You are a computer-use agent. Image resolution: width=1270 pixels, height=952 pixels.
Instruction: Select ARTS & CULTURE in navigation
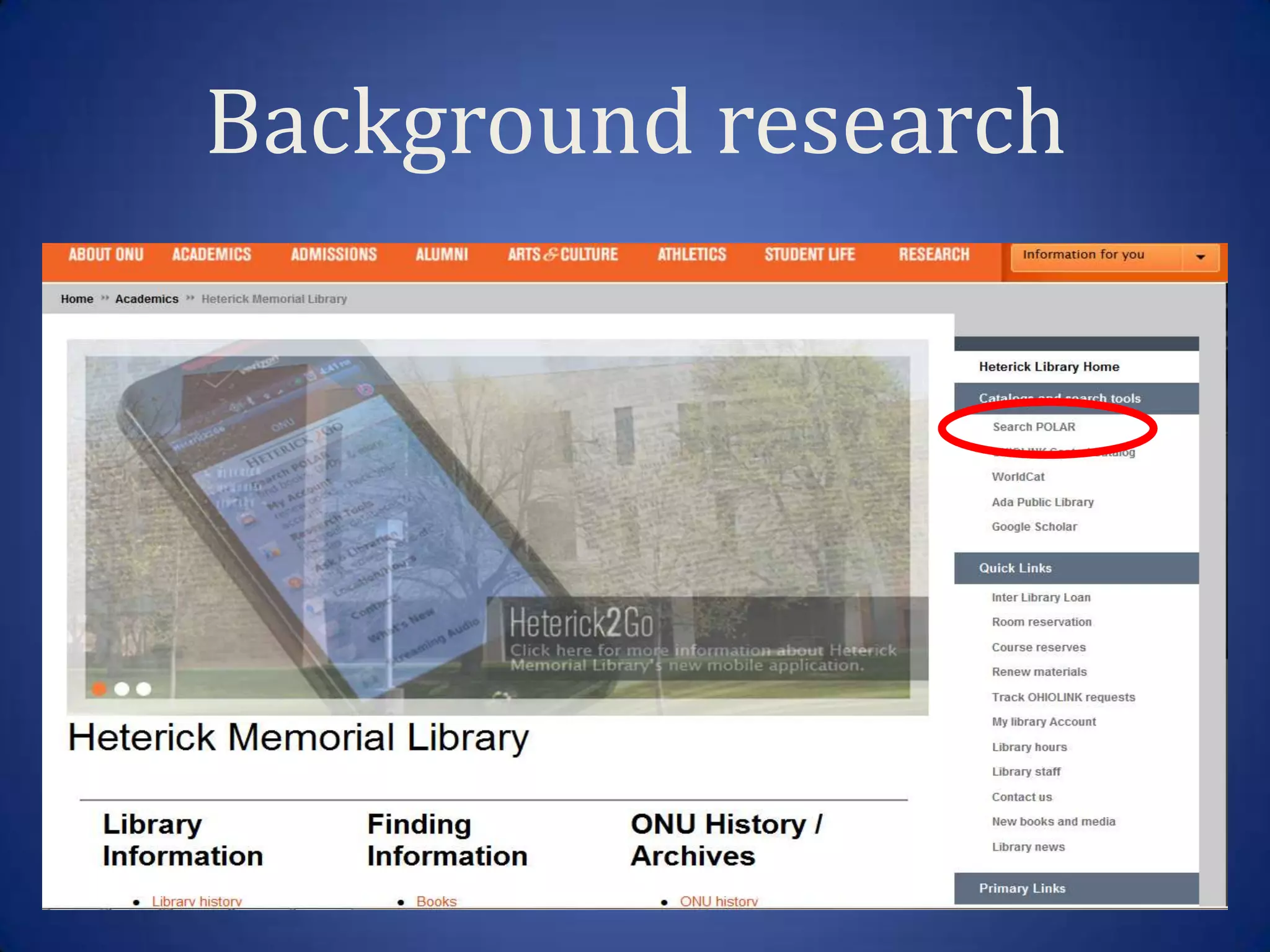pos(563,255)
